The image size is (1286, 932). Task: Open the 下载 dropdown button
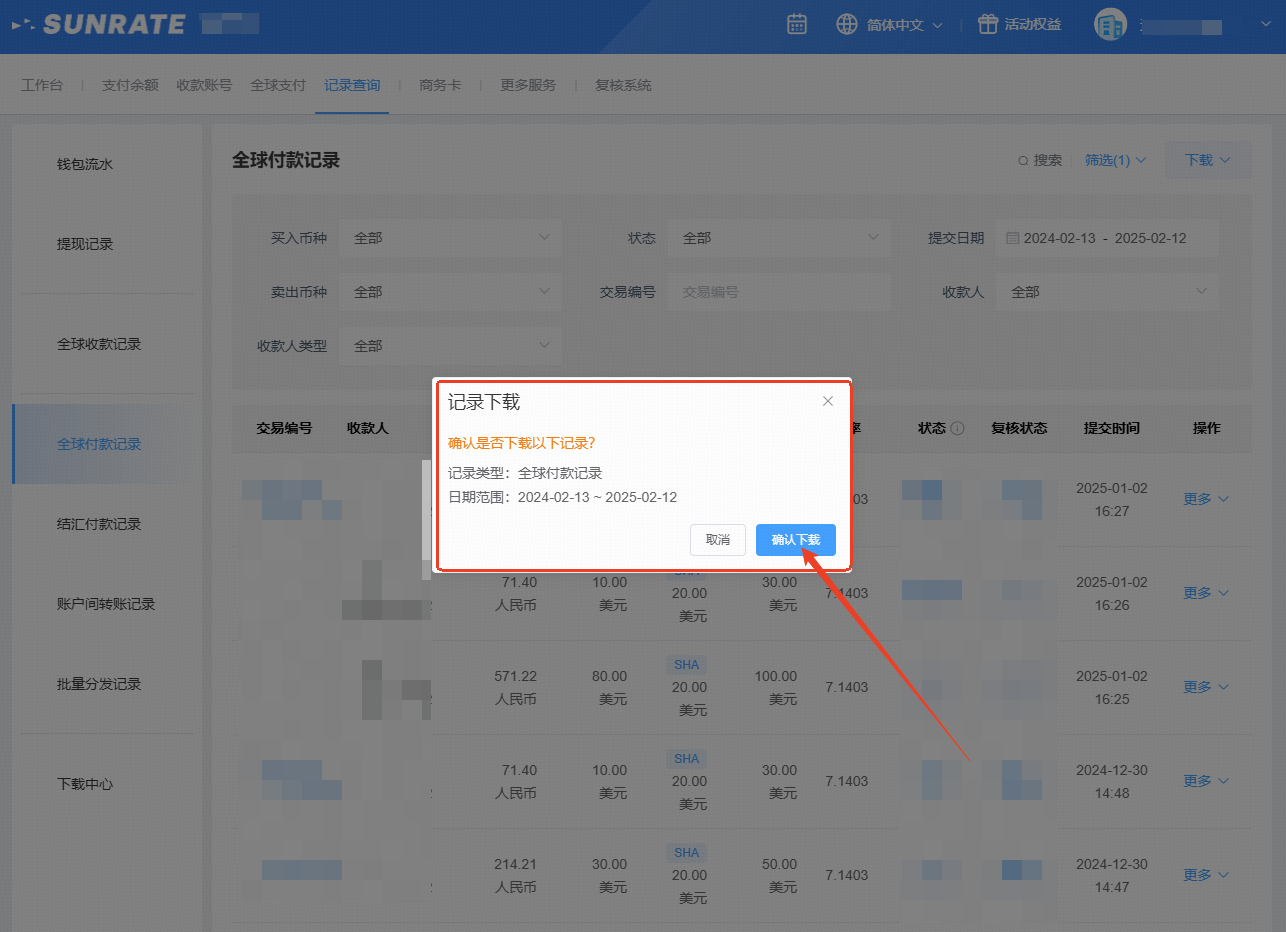click(1207, 160)
